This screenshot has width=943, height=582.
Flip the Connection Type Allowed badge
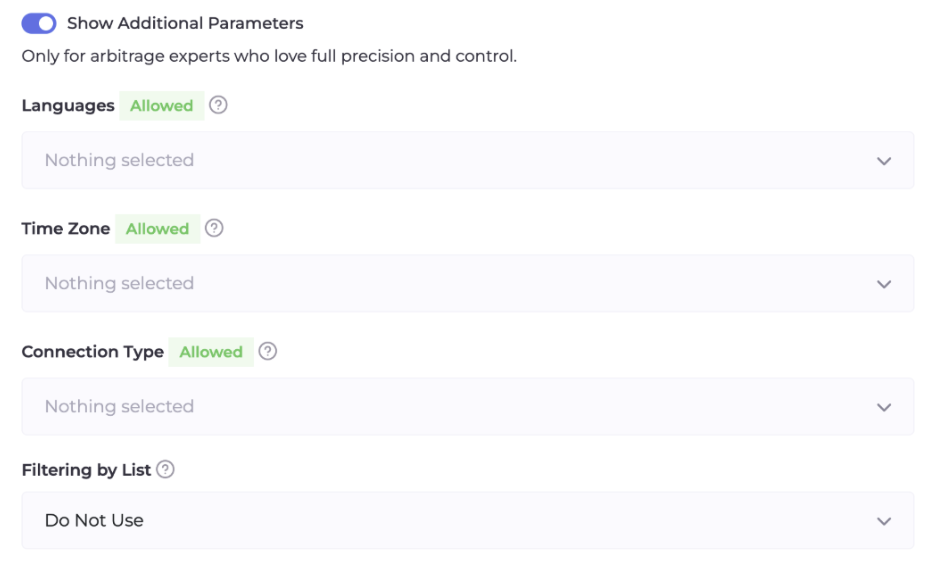click(211, 352)
